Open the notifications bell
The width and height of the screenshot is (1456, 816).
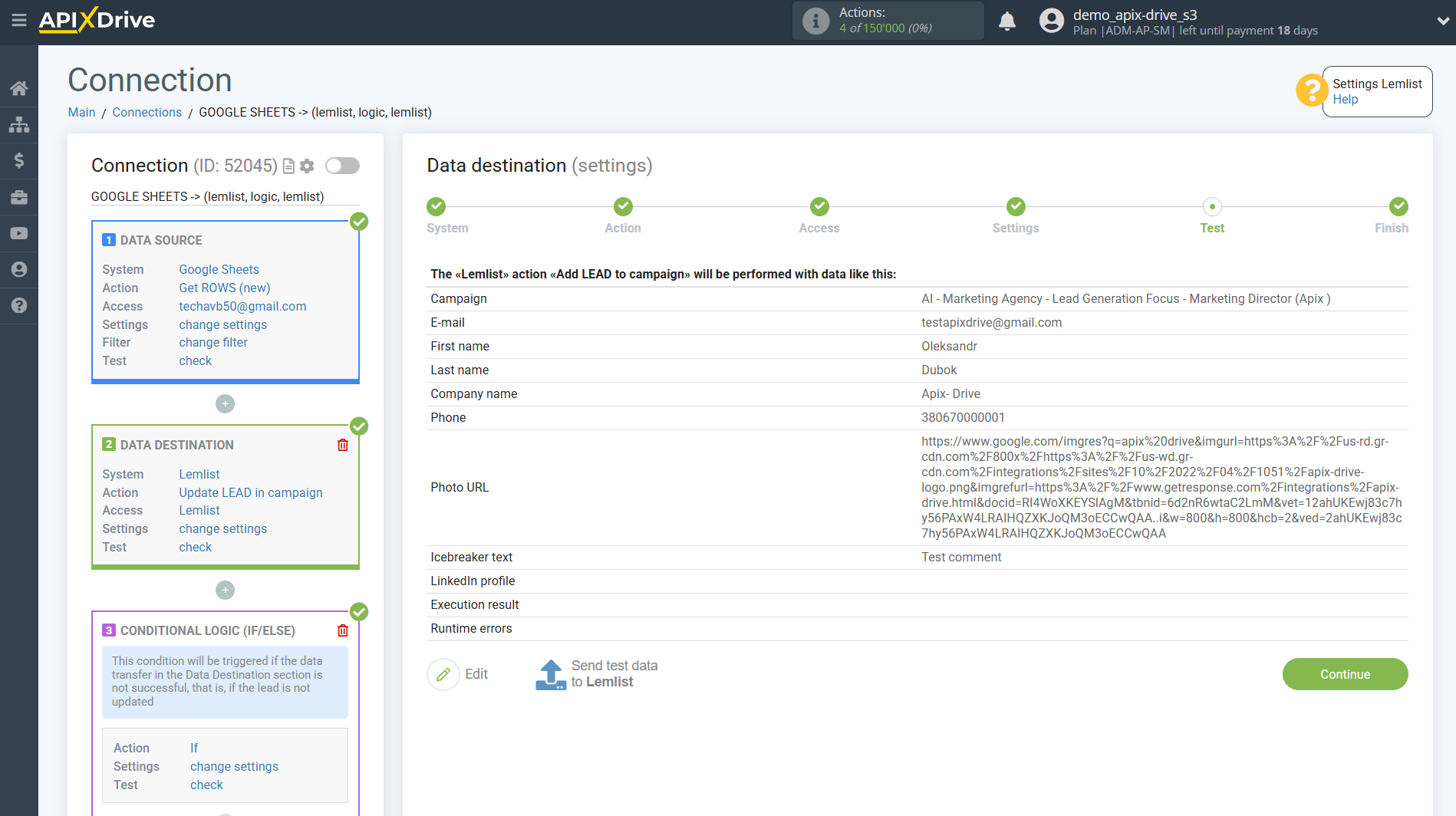pyautogui.click(x=1007, y=21)
